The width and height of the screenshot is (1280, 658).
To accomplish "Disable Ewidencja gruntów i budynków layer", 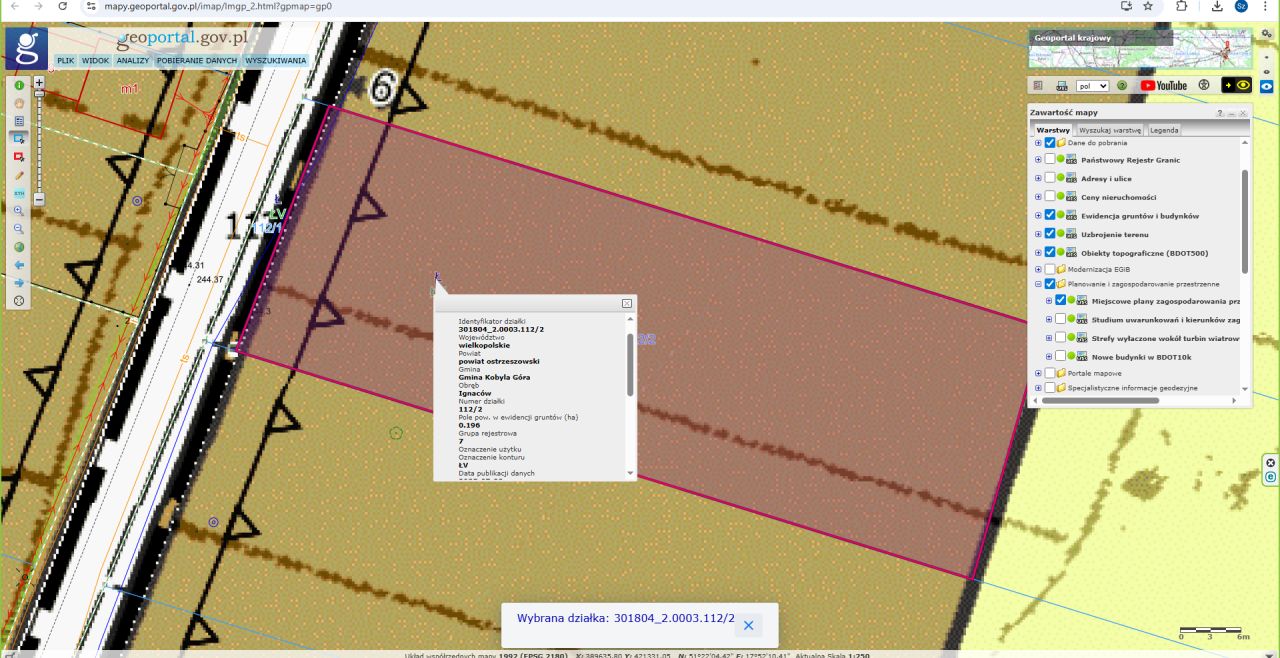I will [1050, 215].
